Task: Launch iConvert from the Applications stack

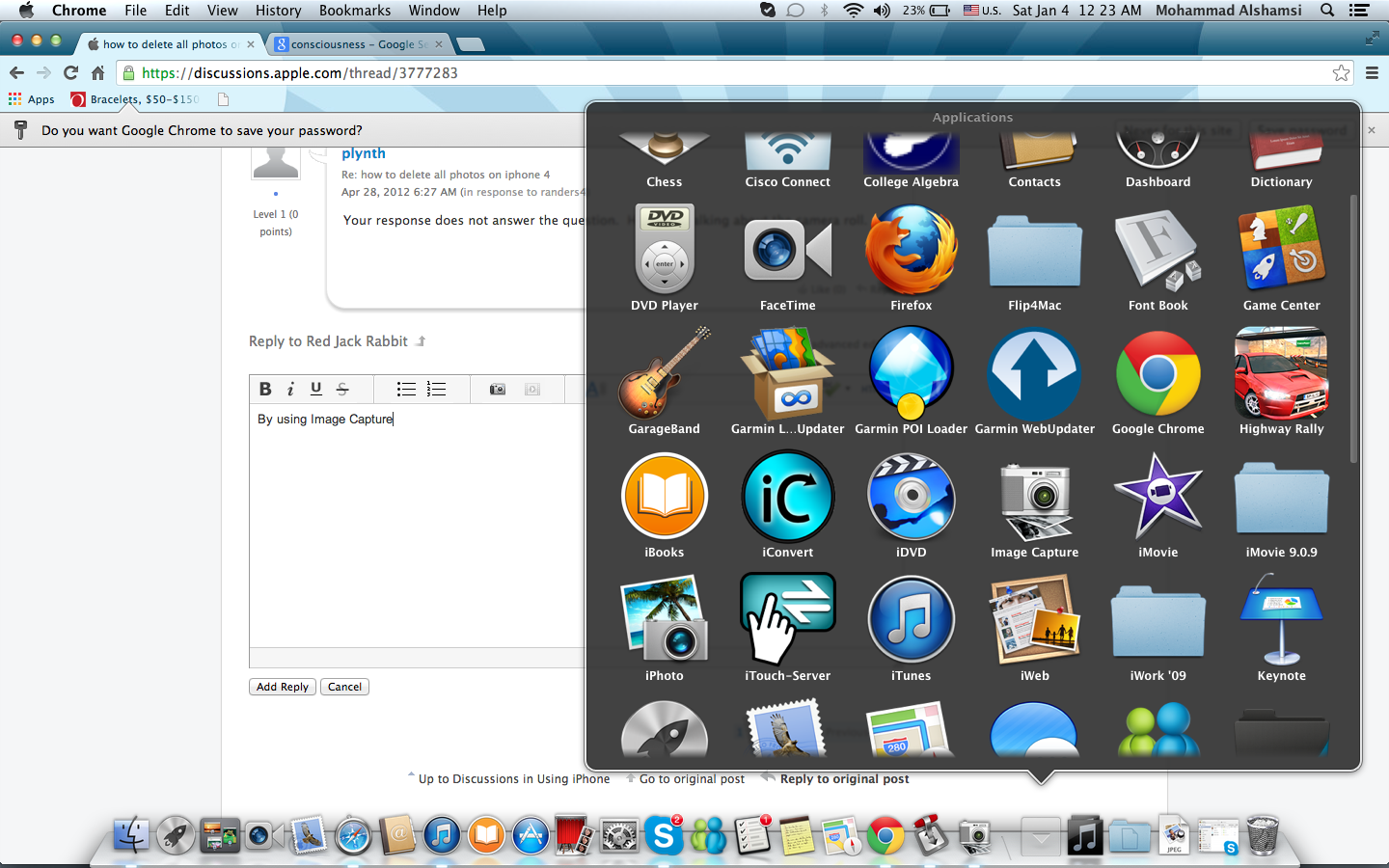Action: [x=788, y=497]
